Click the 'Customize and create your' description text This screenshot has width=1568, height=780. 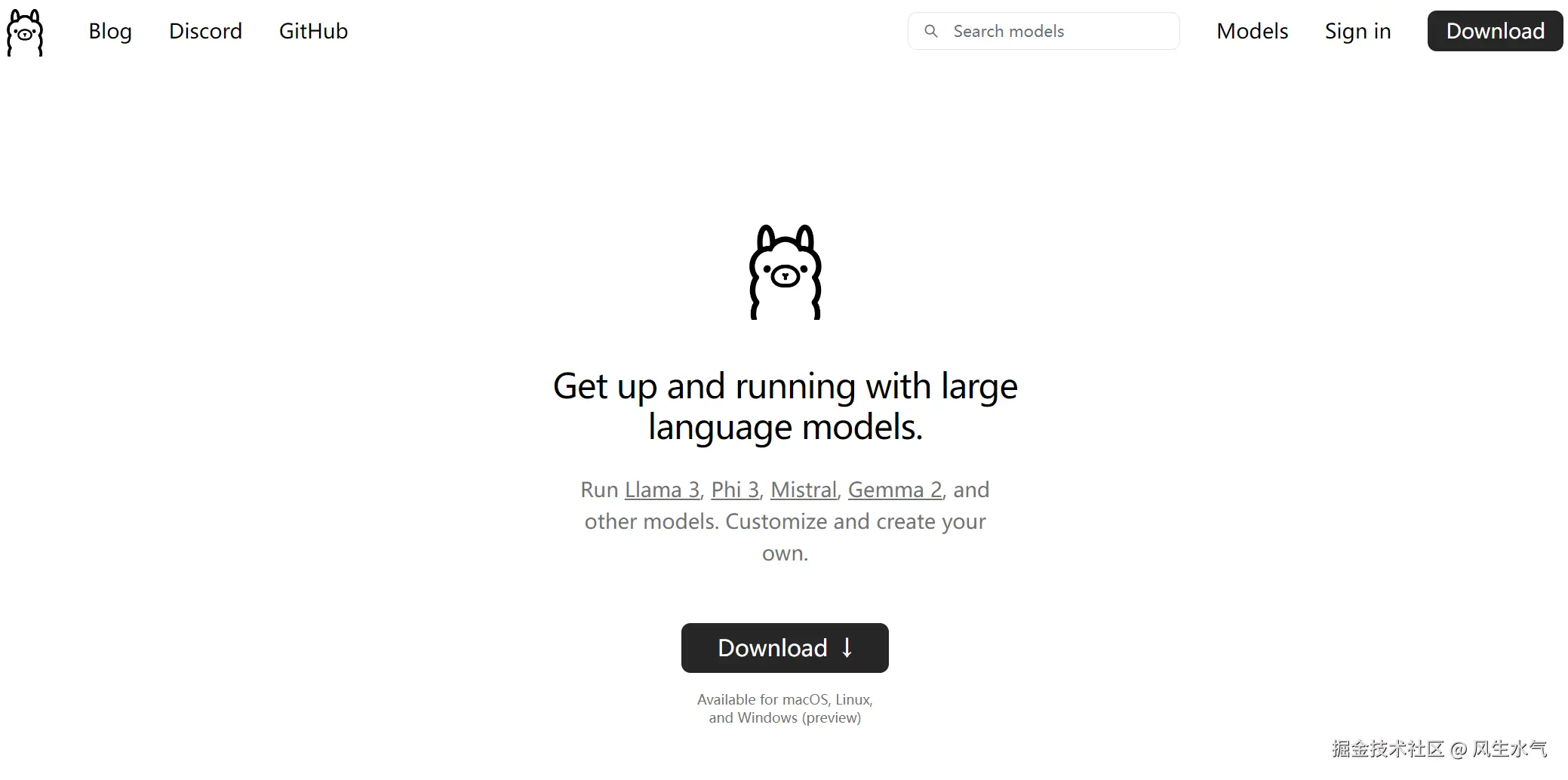pyautogui.click(x=856, y=521)
